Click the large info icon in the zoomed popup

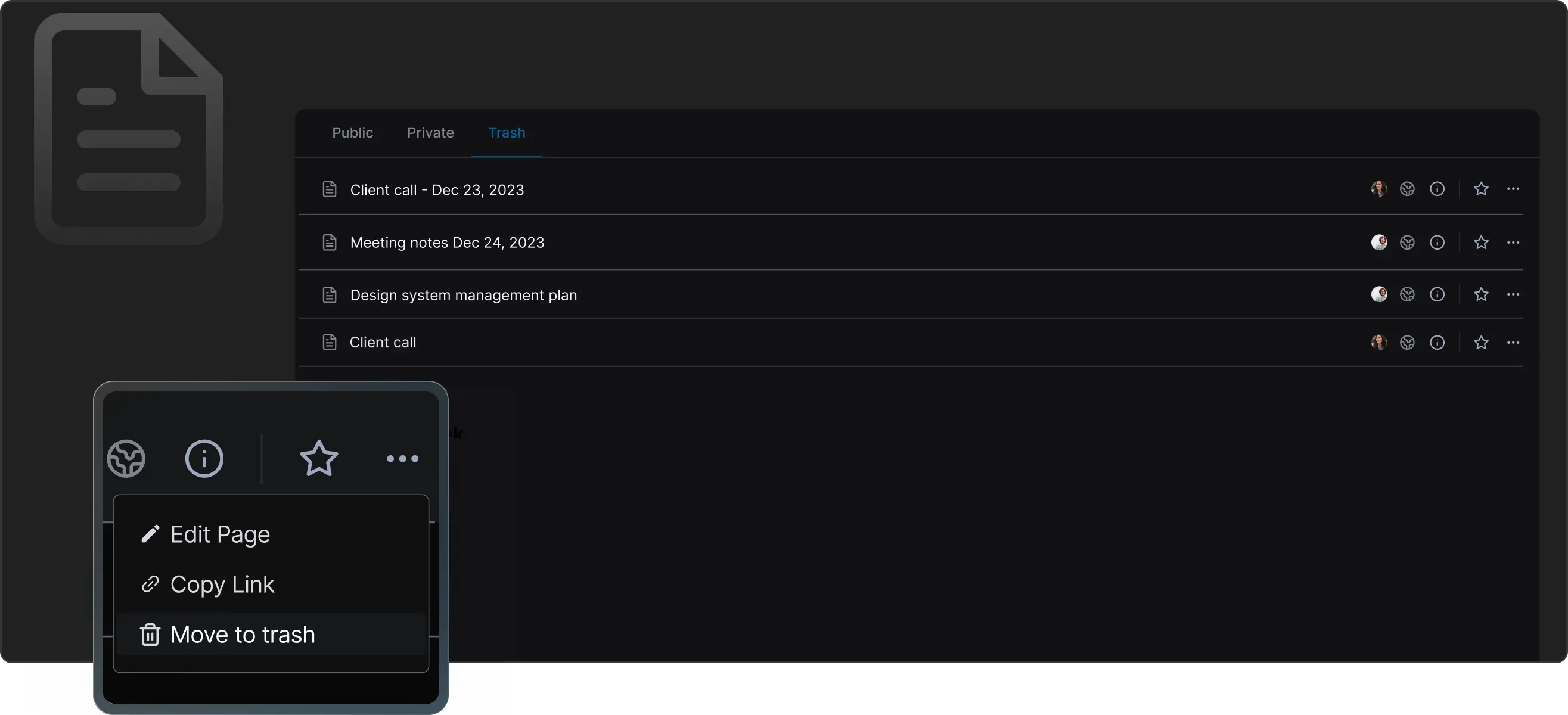click(204, 458)
